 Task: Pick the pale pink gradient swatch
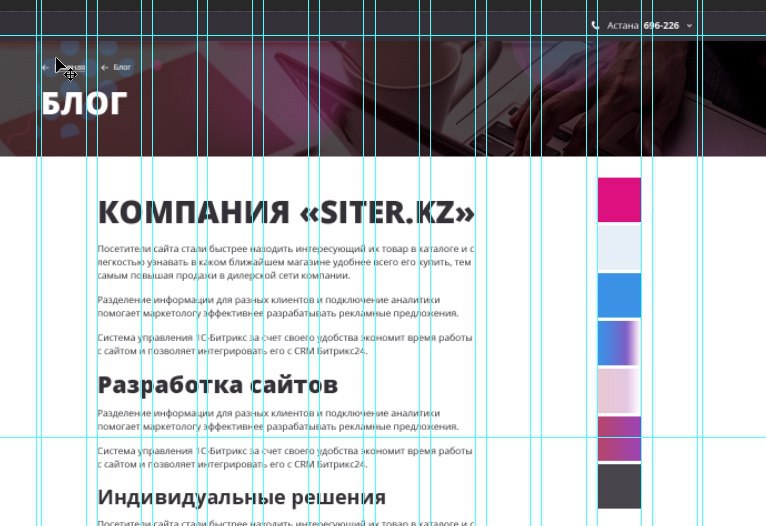619,391
